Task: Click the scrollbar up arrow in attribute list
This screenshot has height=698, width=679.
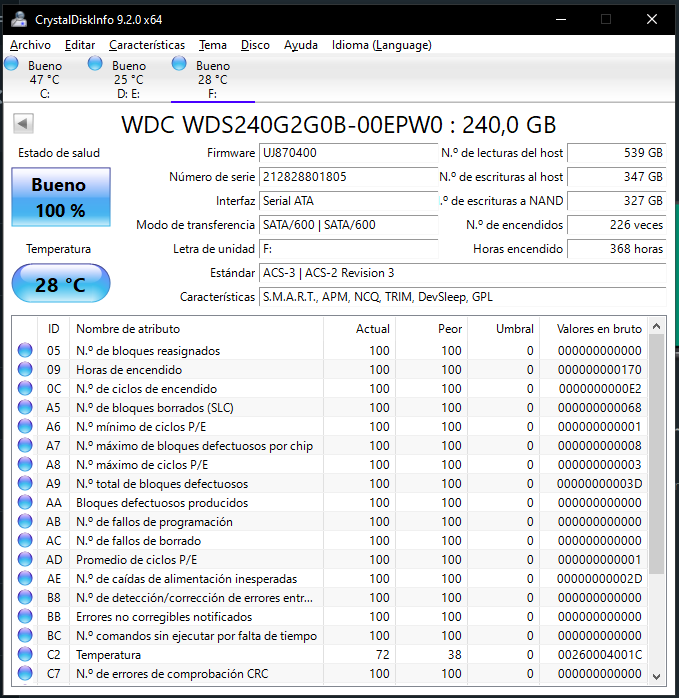Action: tap(656, 326)
